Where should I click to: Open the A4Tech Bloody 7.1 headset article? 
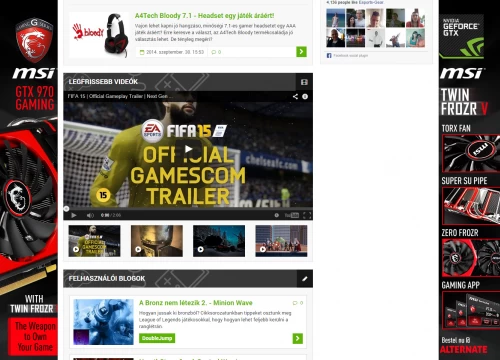pyautogui.click(x=204, y=16)
